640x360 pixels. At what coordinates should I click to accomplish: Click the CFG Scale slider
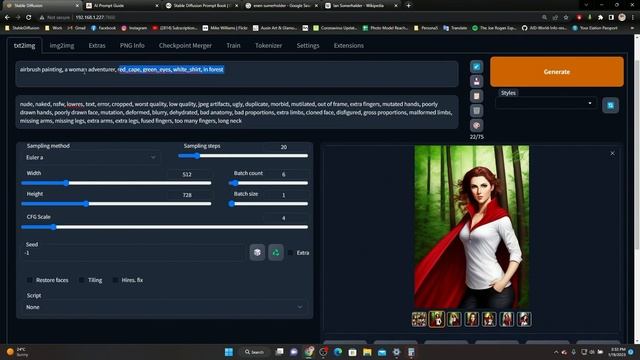pyautogui.click(x=164, y=227)
